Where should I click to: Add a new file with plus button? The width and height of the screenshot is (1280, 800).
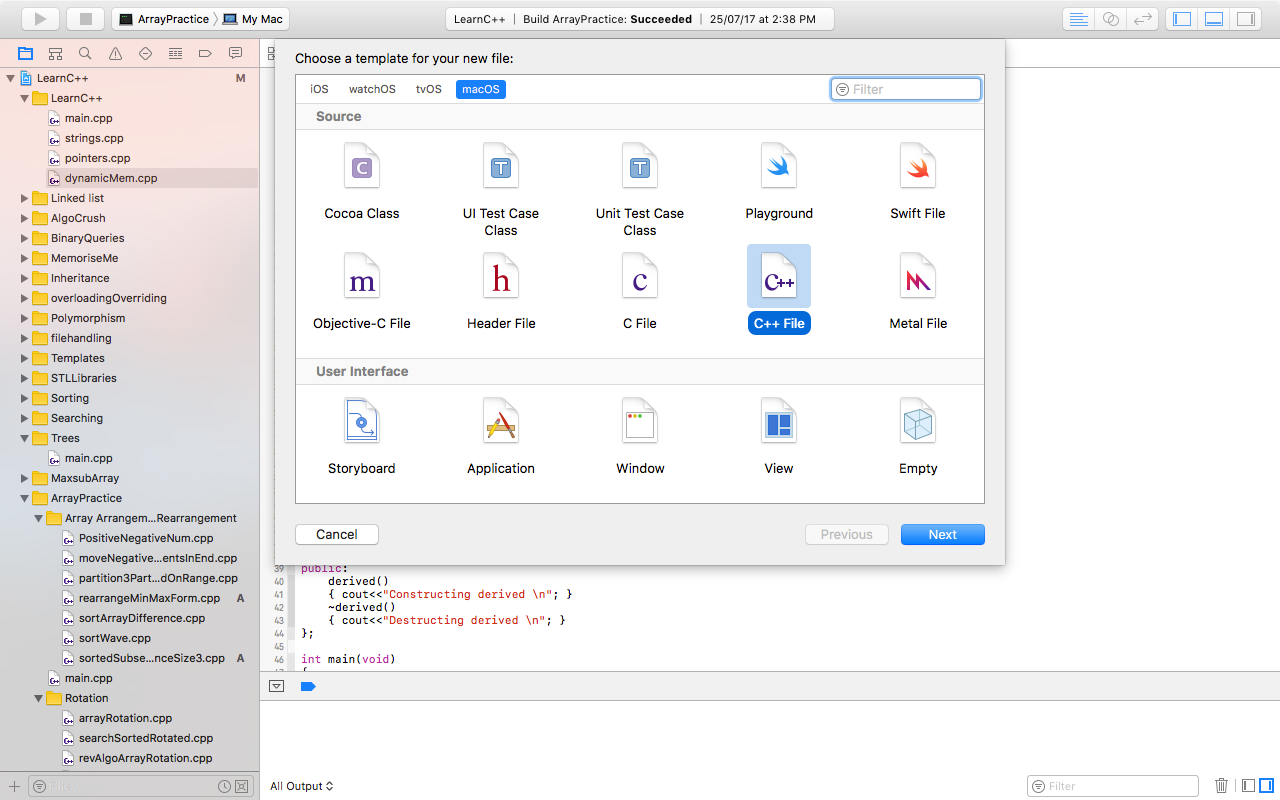click(14, 786)
